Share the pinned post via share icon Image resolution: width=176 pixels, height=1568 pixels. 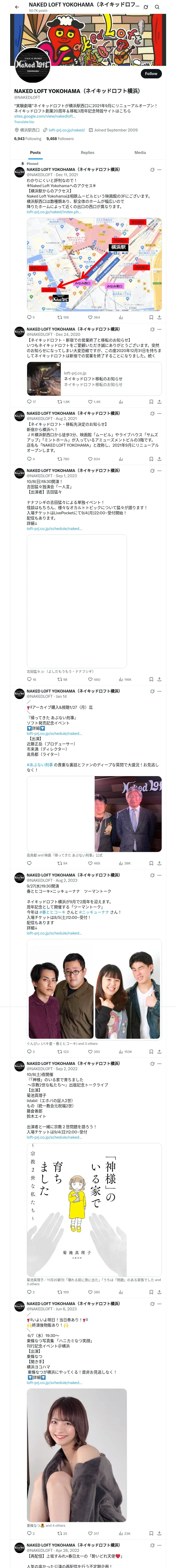click(159, 317)
